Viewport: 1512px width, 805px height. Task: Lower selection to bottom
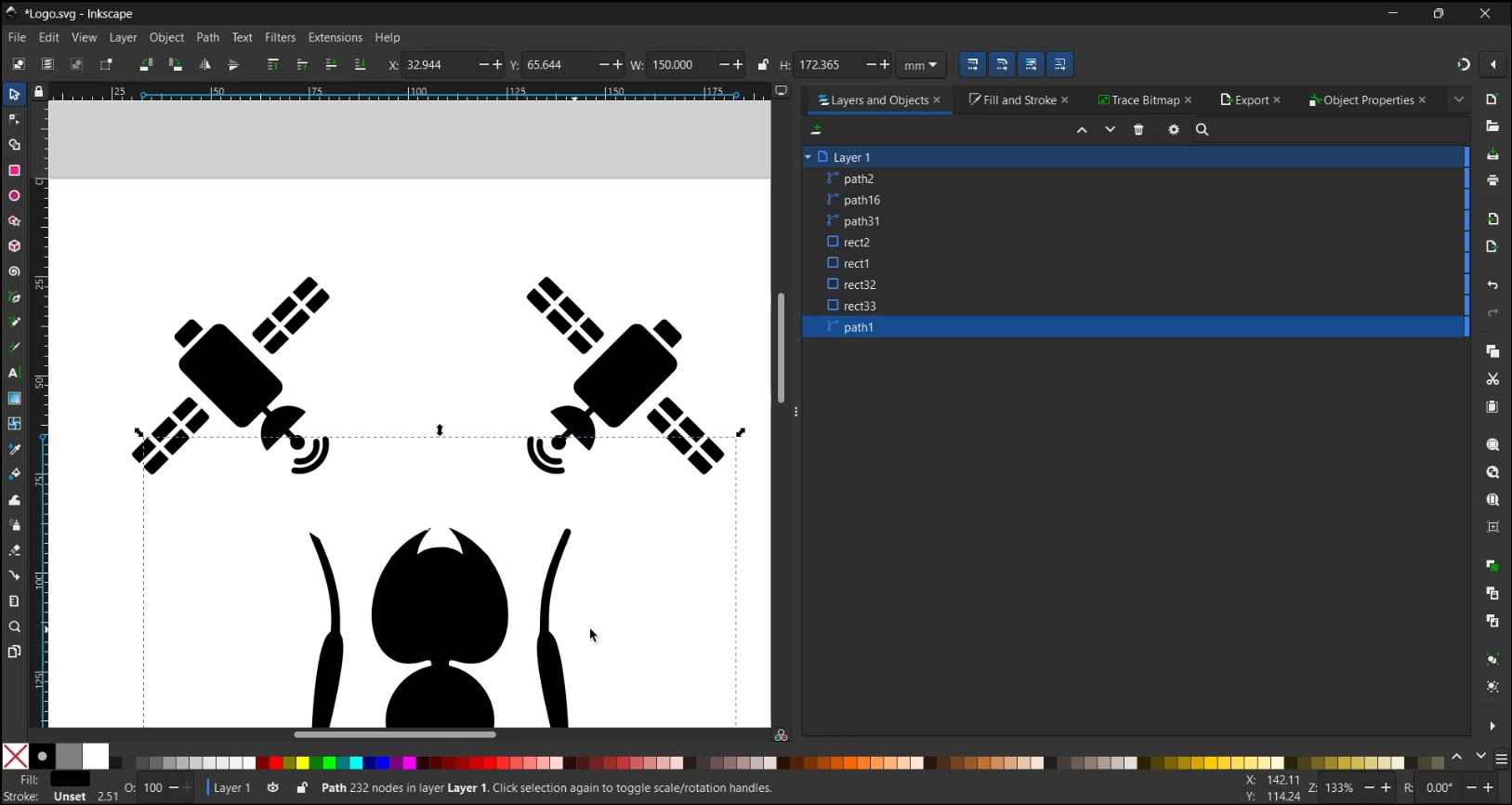coord(360,65)
